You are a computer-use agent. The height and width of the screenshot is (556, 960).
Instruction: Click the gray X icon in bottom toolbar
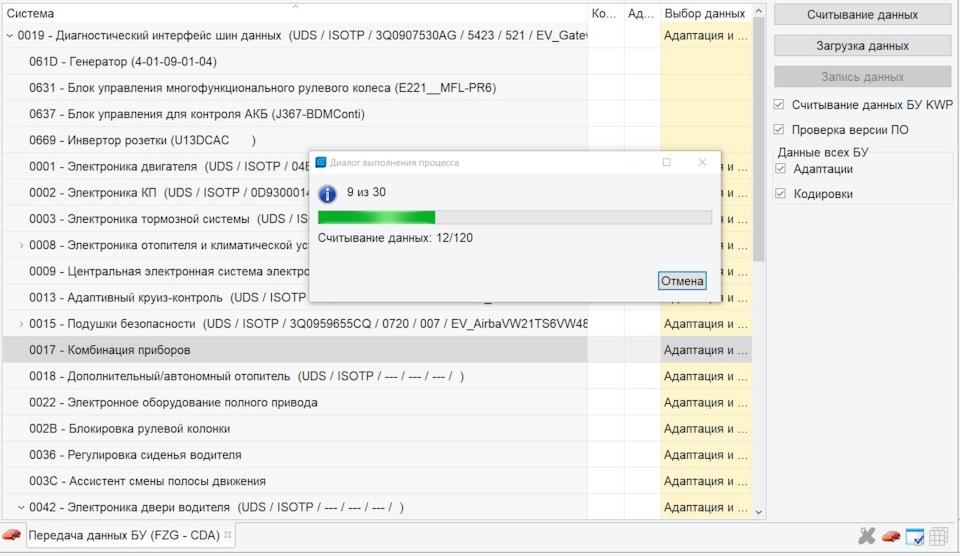click(866, 536)
